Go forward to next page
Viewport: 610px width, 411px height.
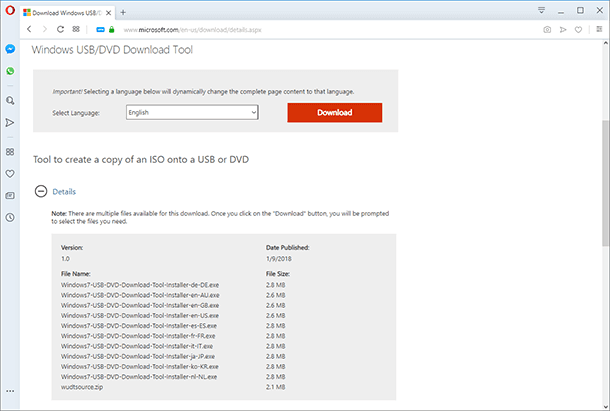tap(44, 29)
